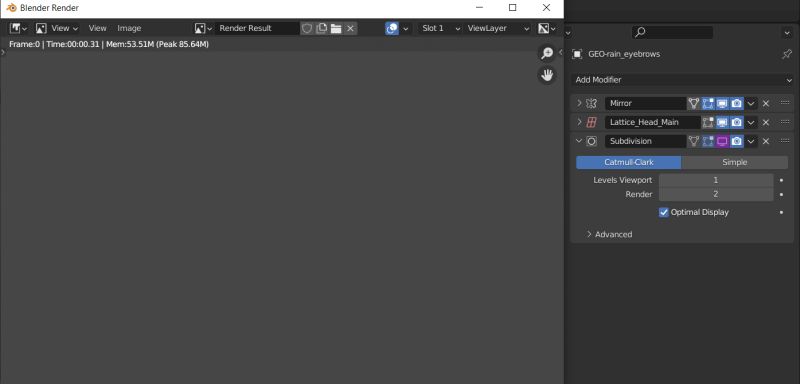800x384 pixels.
Task: Toggle fake user shield for Render Result
Action: pos(307,29)
